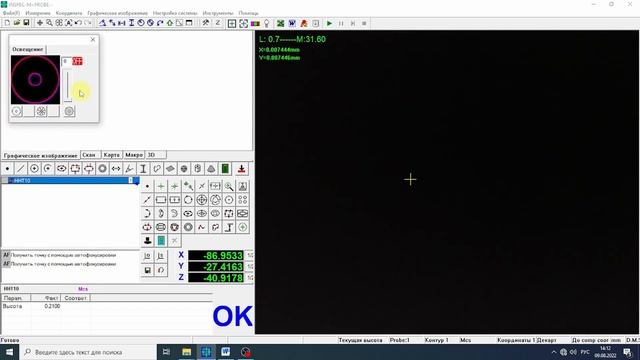Open the Координата menu
The width and height of the screenshot is (640, 360).
(x=69, y=13)
